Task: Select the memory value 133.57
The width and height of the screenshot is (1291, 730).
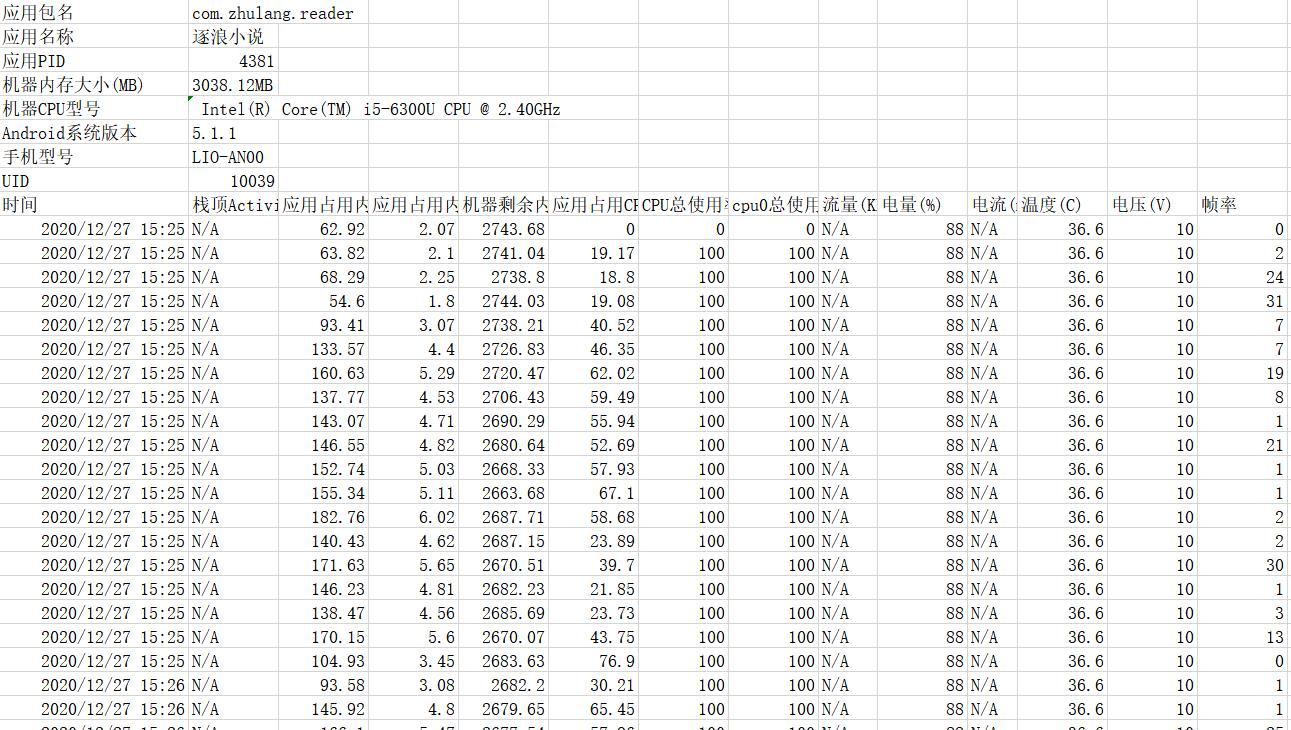Action: click(x=324, y=349)
